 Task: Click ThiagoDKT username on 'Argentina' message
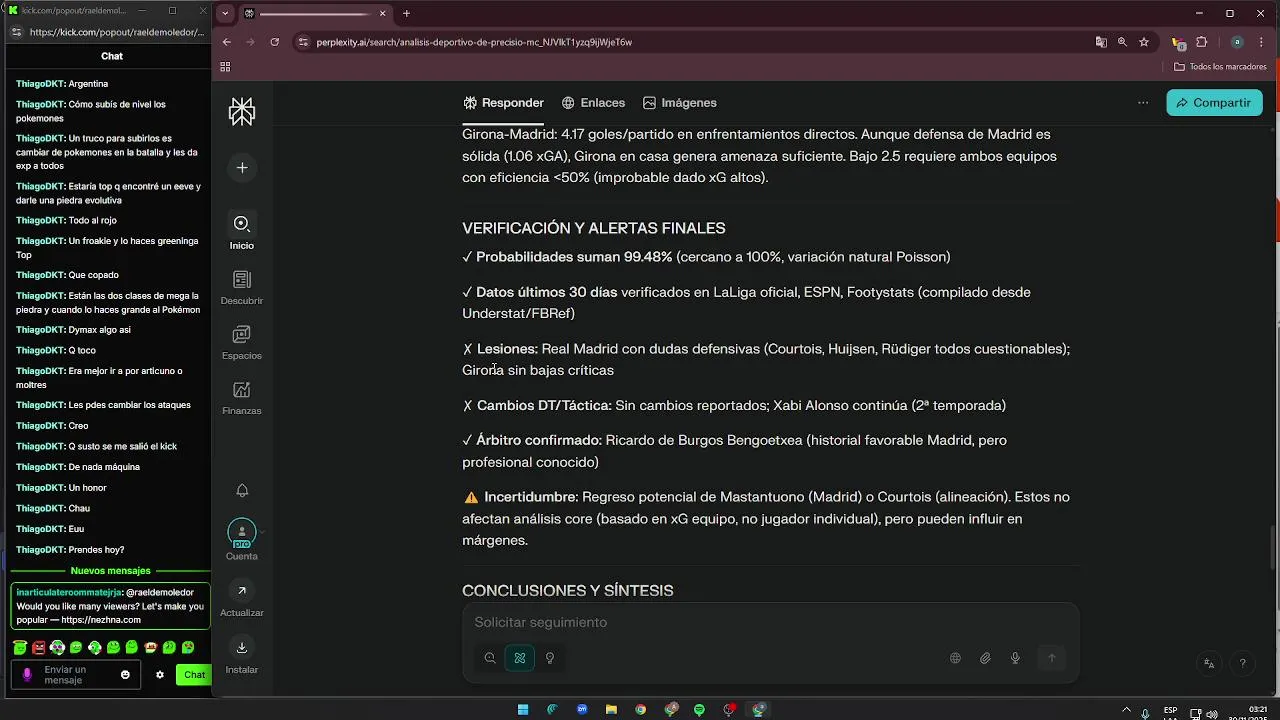point(40,84)
